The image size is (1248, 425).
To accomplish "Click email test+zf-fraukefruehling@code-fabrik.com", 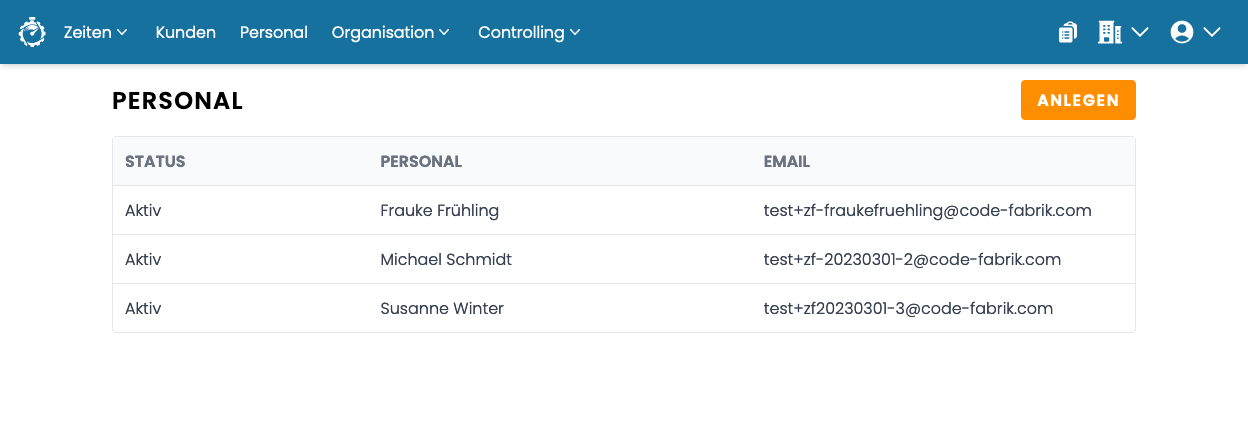I will (927, 210).
